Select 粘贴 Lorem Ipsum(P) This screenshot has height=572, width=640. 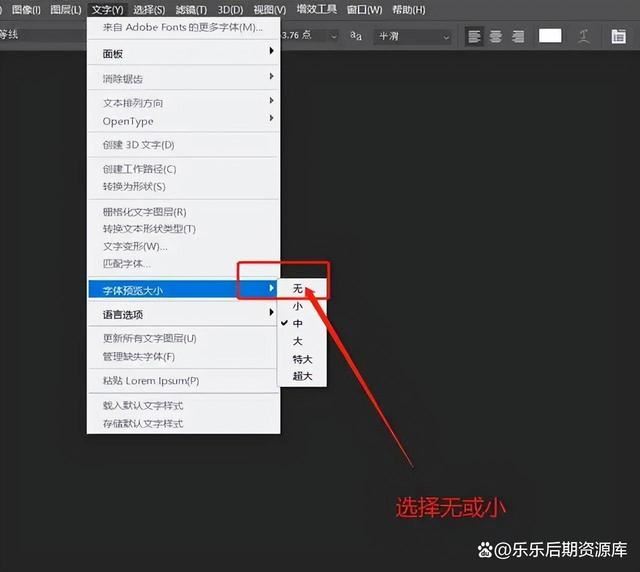tap(184, 381)
